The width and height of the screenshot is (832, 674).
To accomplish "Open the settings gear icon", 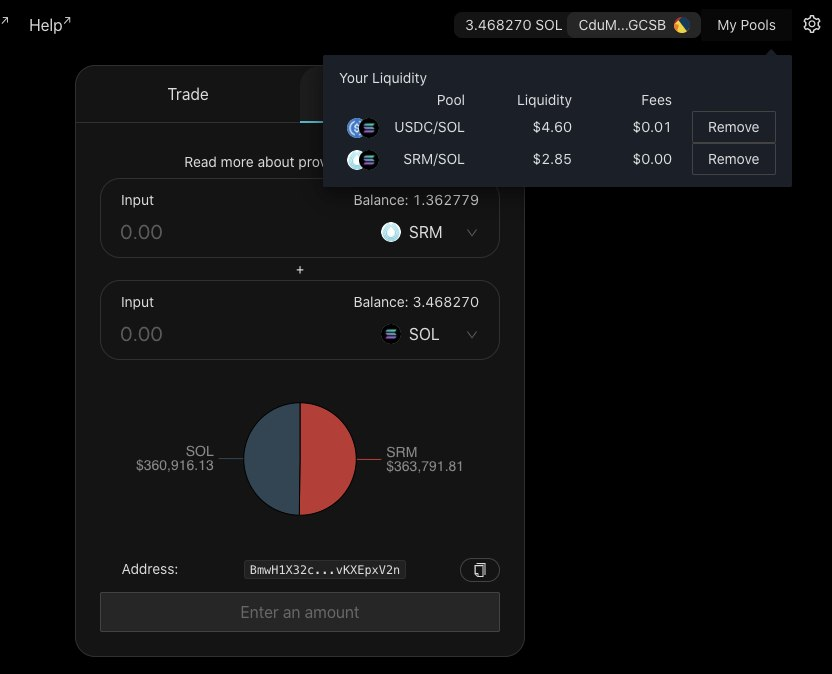I will (x=811, y=24).
